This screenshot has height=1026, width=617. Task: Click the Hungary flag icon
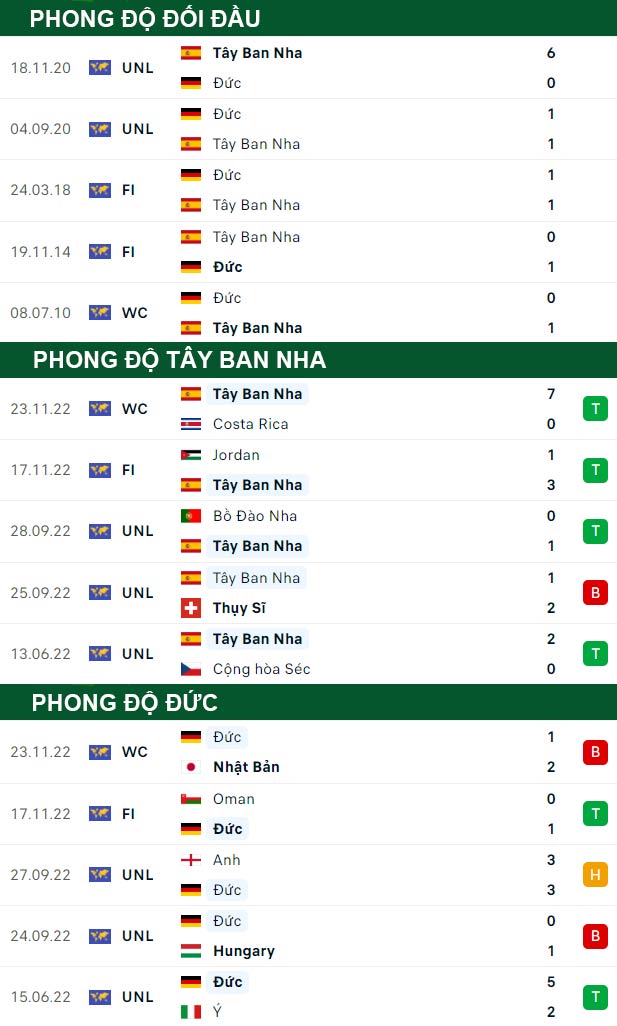coord(191,951)
